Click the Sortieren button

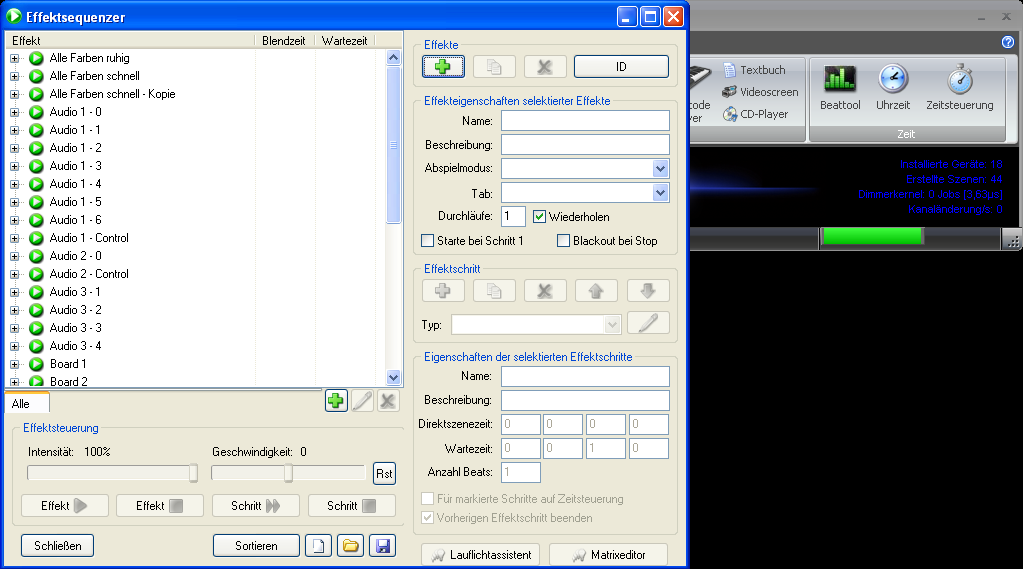coord(256,546)
